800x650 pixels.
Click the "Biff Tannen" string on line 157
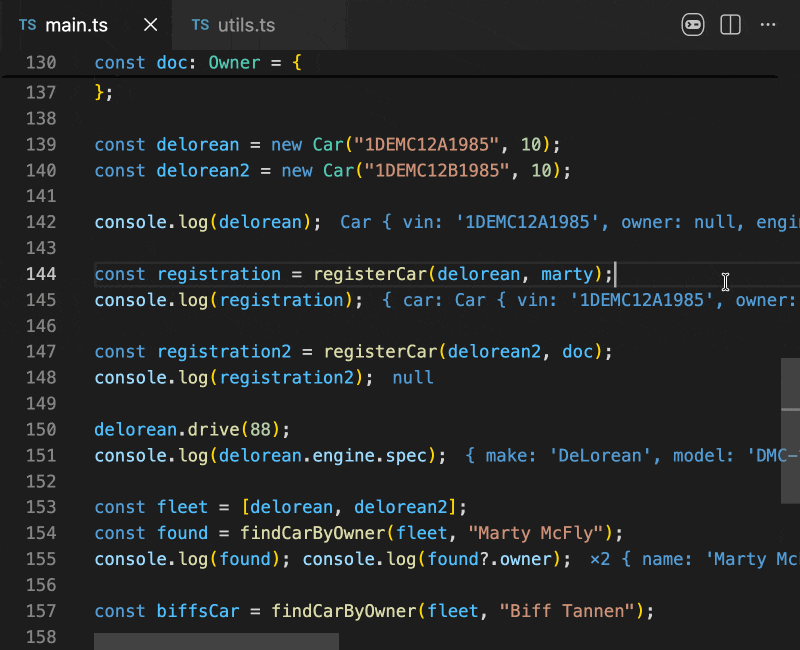tap(567, 611)
